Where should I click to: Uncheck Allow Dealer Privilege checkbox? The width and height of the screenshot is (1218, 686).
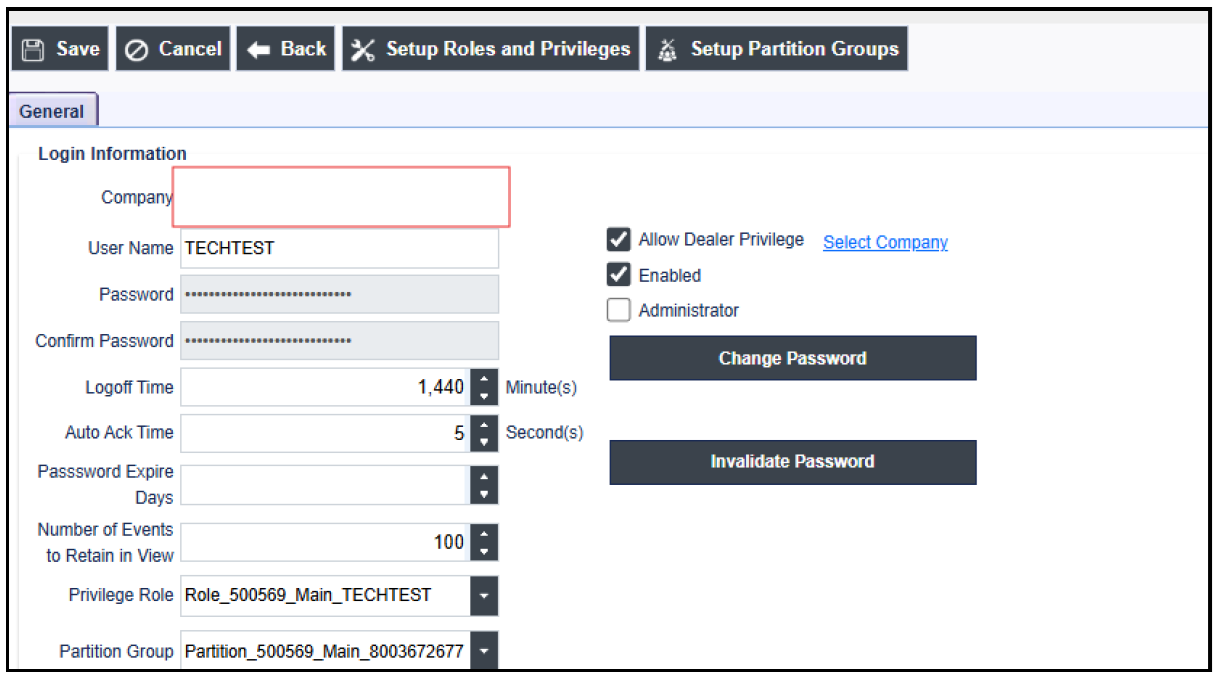click(x=619, y=240)
